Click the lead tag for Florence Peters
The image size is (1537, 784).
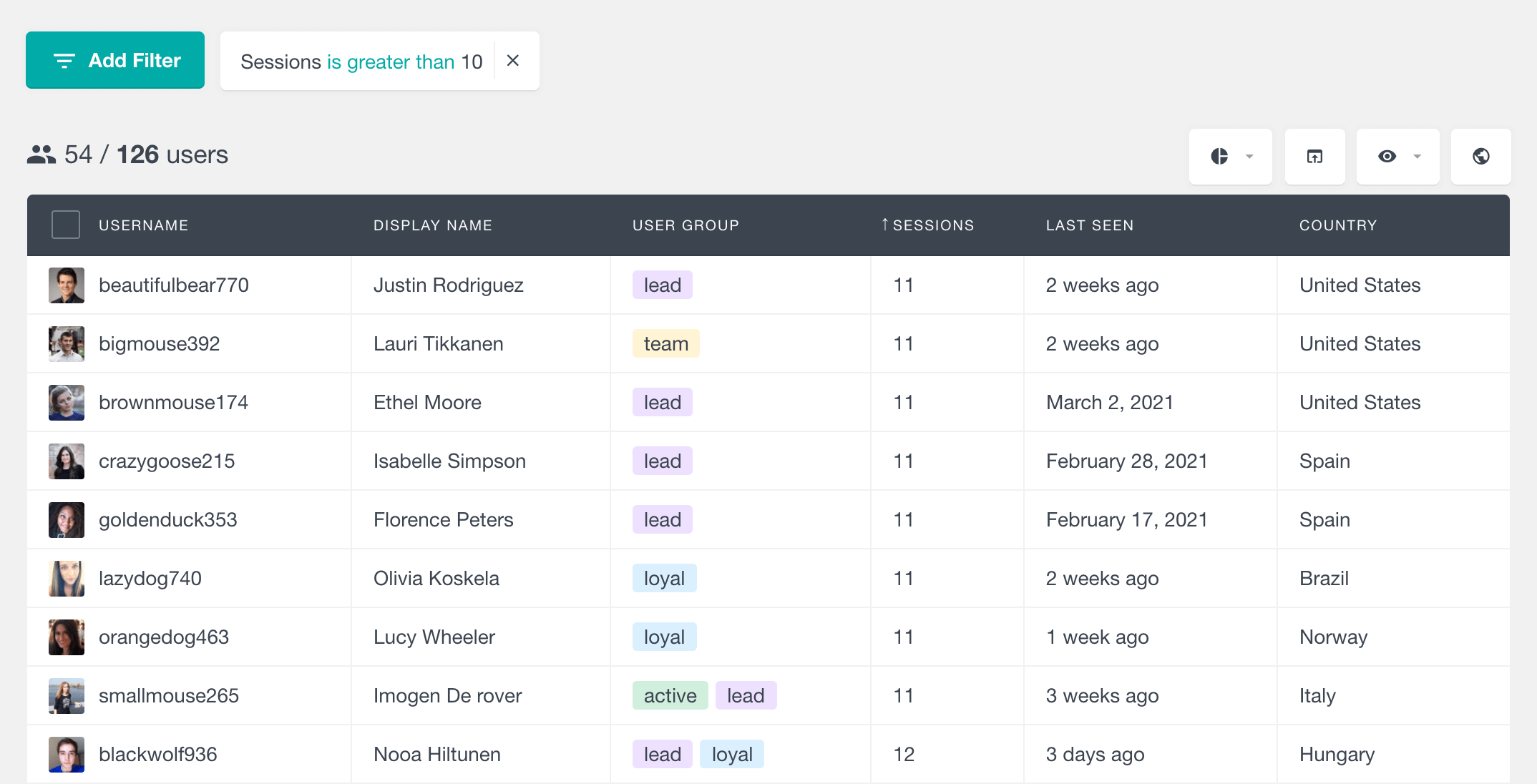pos(663,519)
